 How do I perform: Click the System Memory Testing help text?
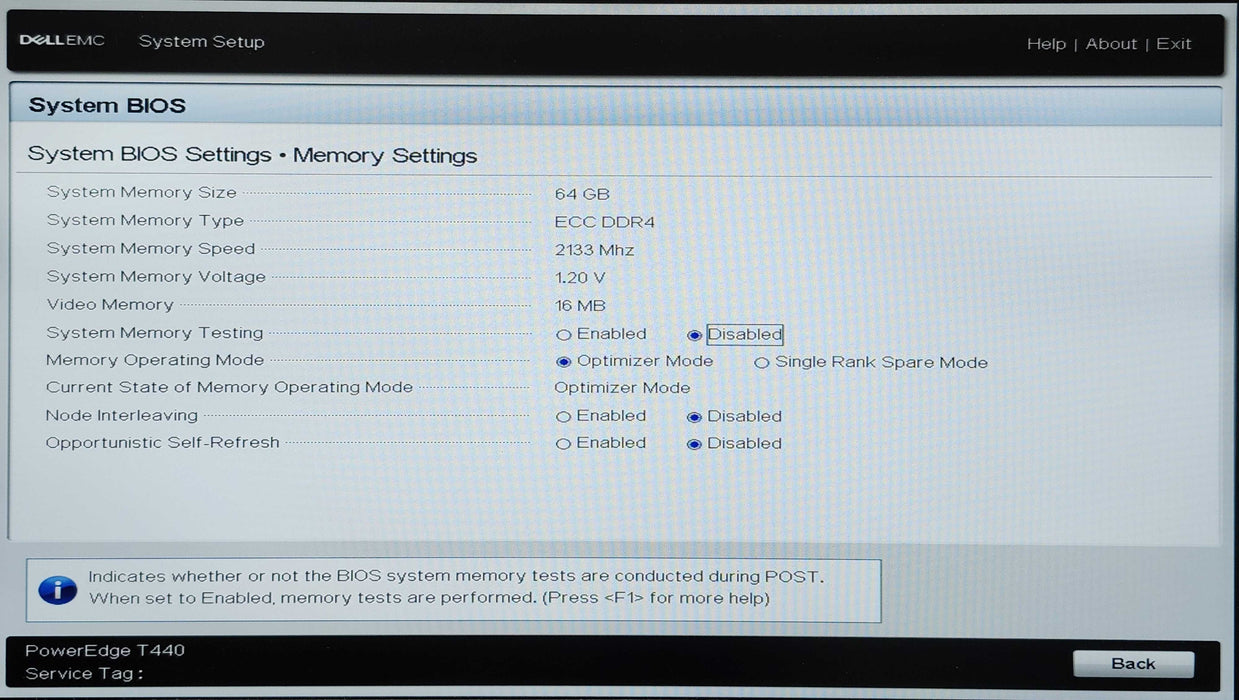[x=455, y=587]
